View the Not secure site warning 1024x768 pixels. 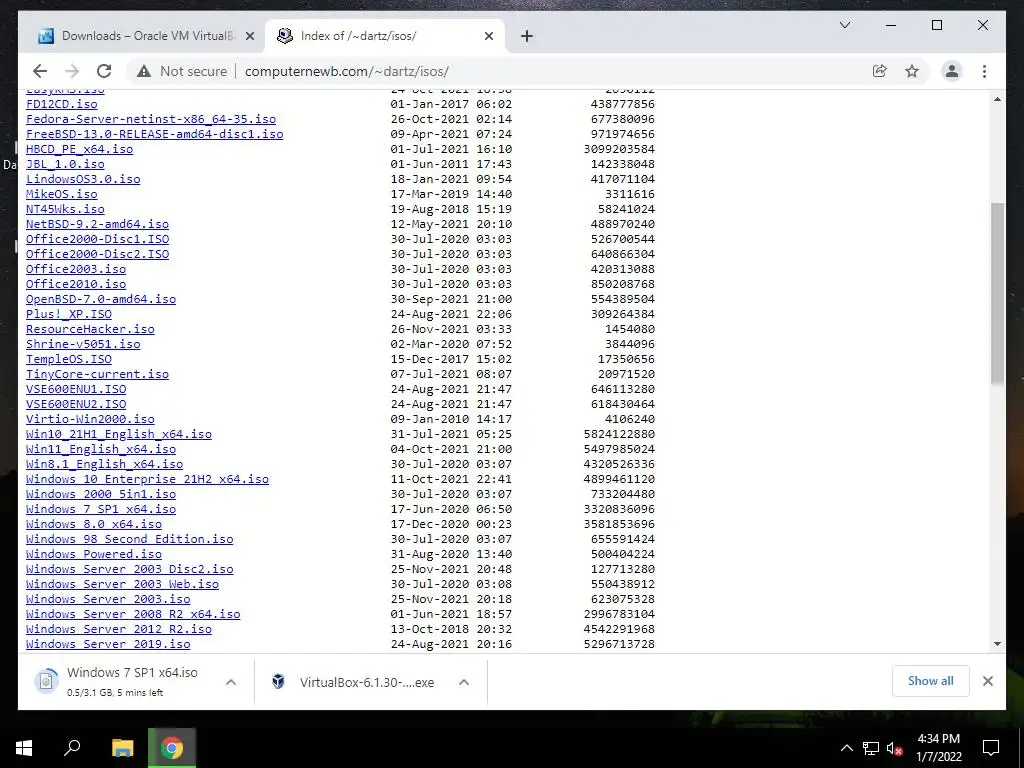pyautogui.click(x=182, y=71)
